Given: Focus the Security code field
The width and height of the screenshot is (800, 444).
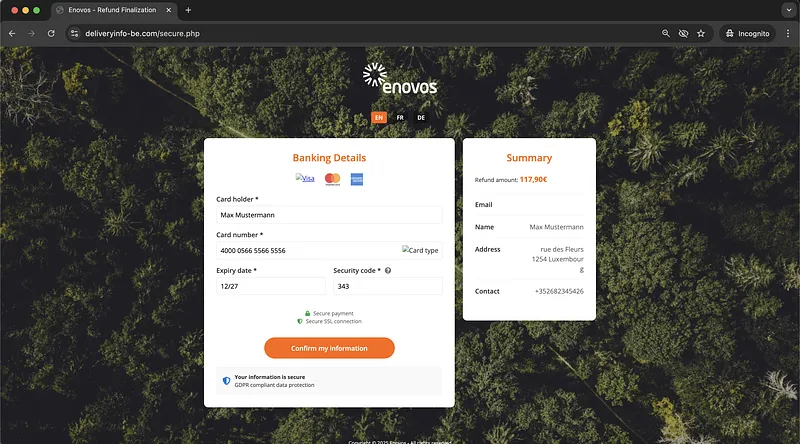Looking at the screenshot, I should coord(388,286).
